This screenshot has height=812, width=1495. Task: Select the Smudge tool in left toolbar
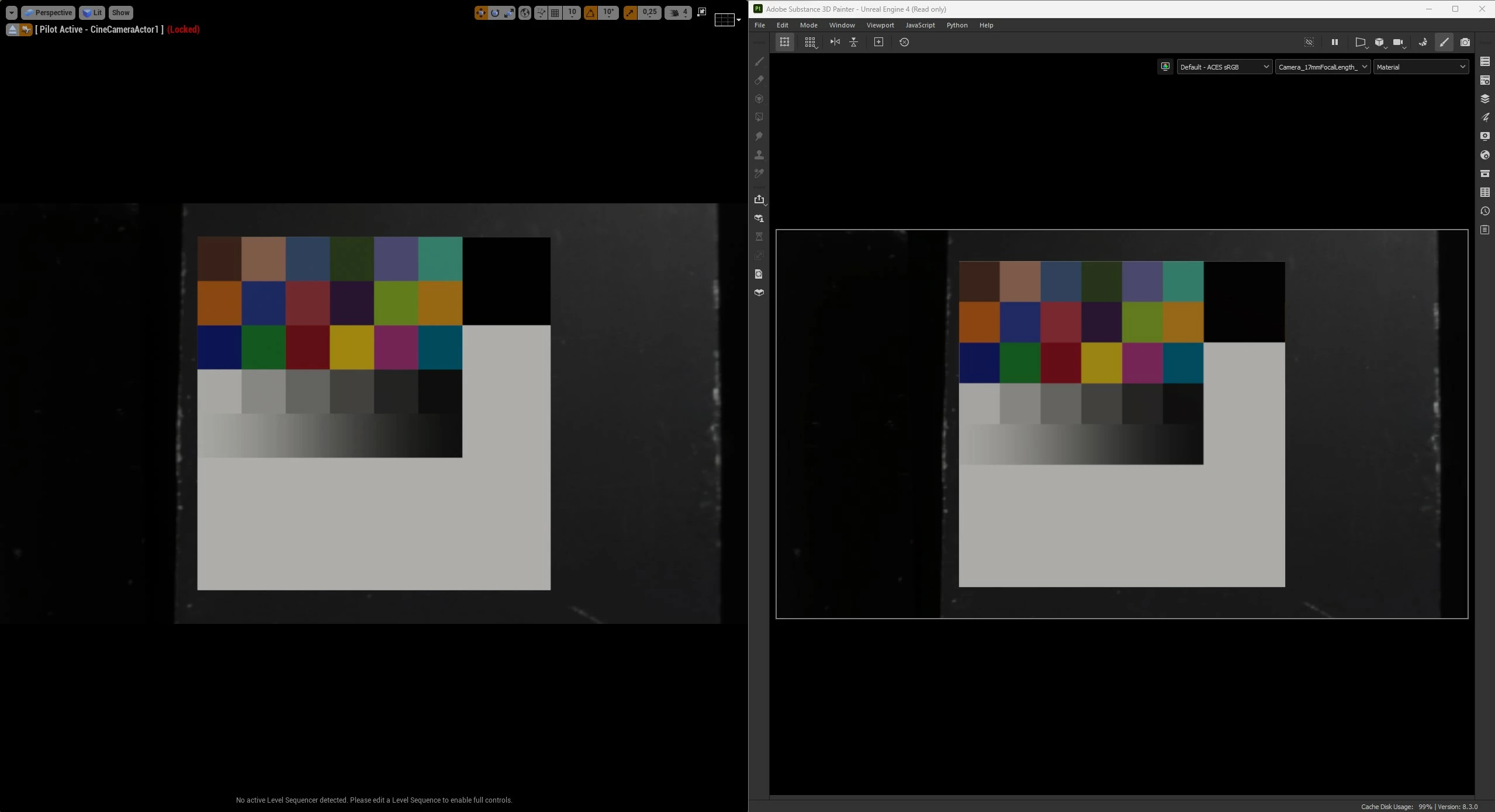click(759, 136)
